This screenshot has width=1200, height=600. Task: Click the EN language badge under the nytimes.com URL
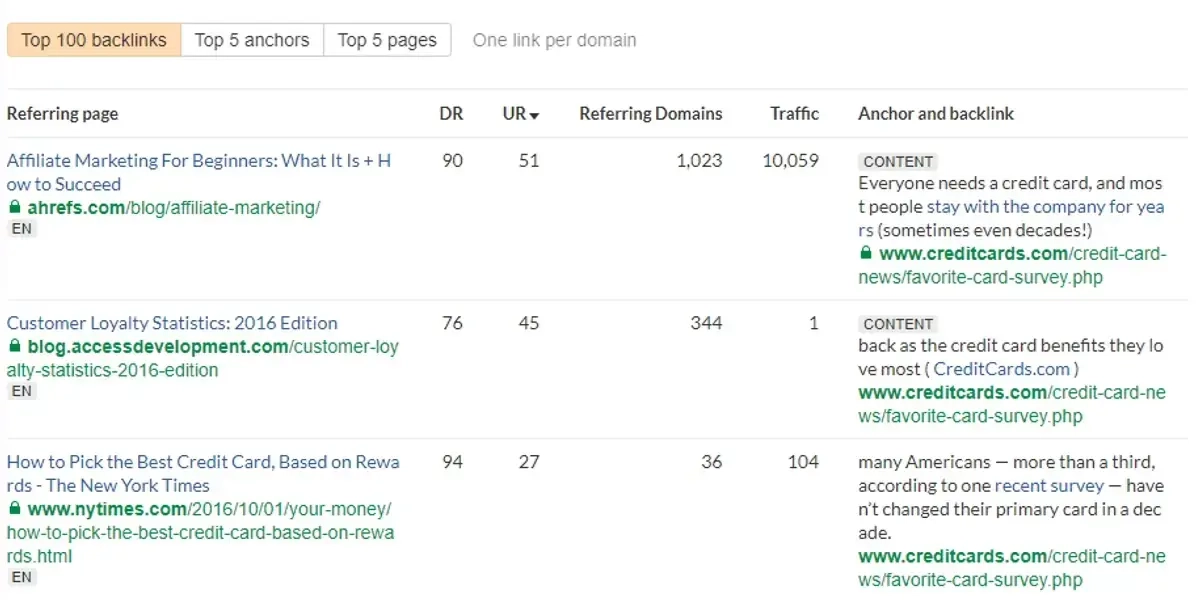pos(21,577)
